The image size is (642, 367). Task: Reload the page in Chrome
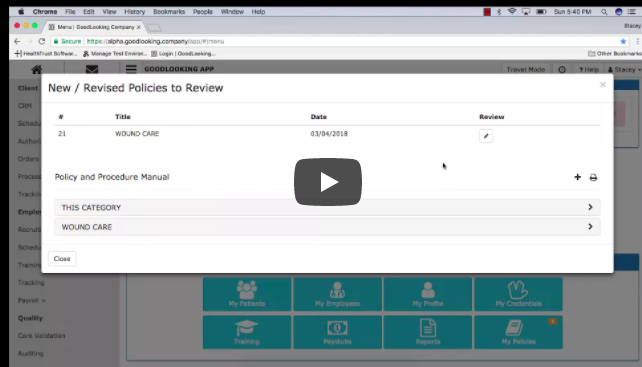click(42, 41)
